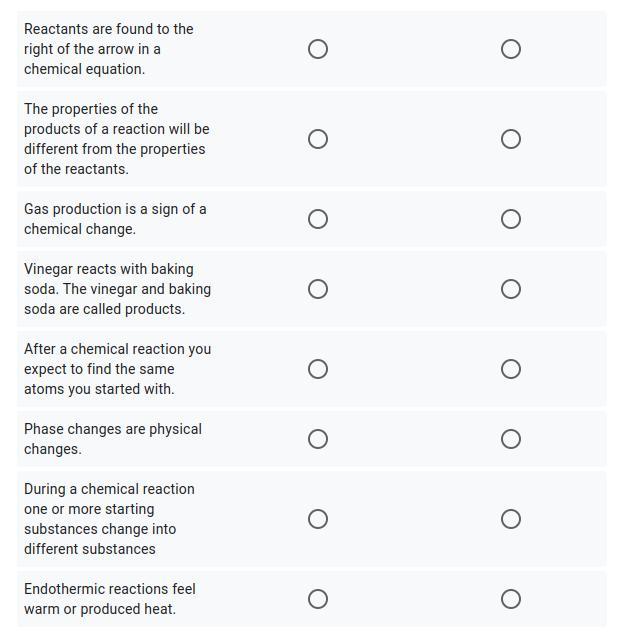Select first radio for 'During a chemical reaction' row
The width and height of the screenshot is (620, 641).
click(318, 519)
